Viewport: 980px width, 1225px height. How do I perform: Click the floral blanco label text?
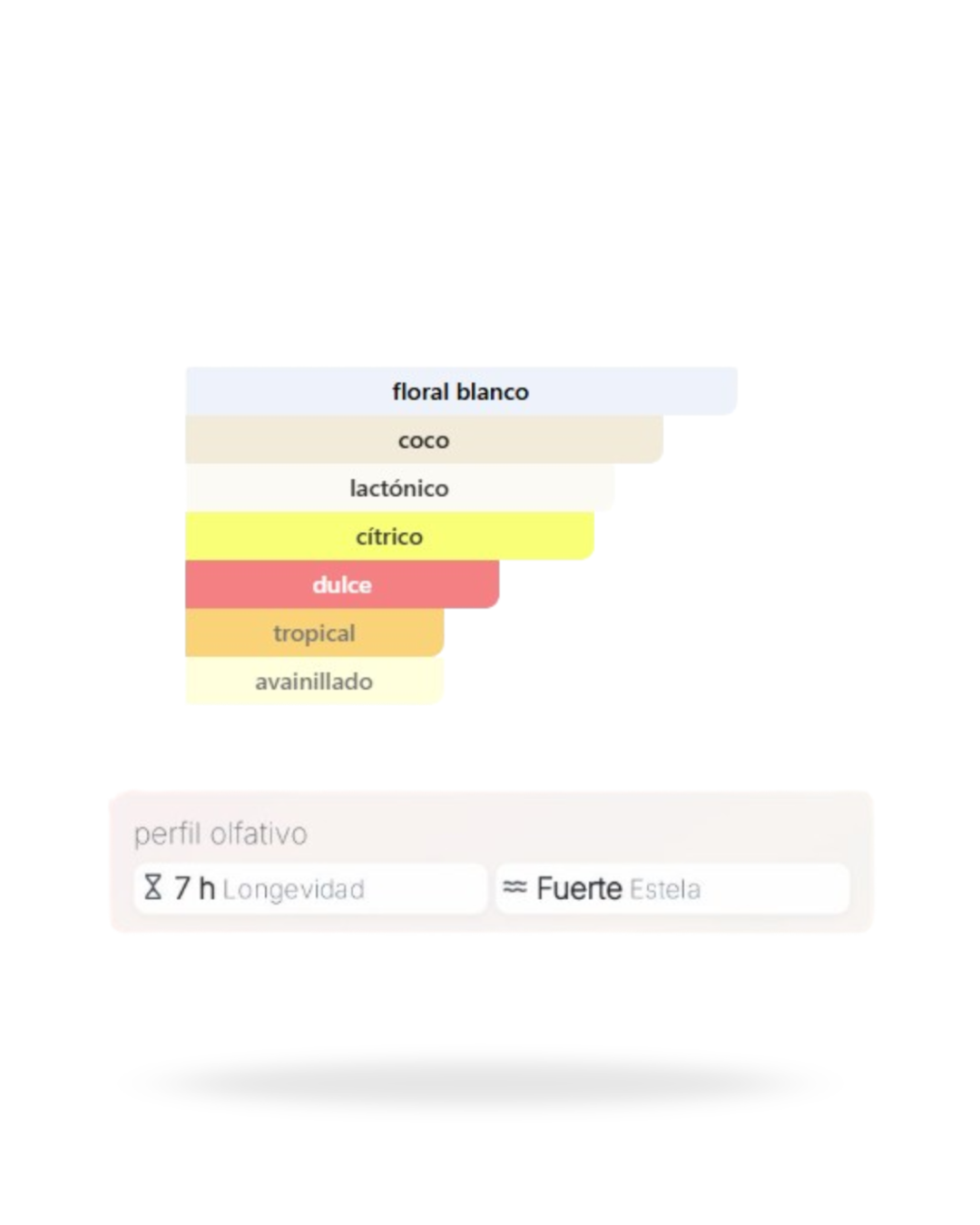click(460, 392)
